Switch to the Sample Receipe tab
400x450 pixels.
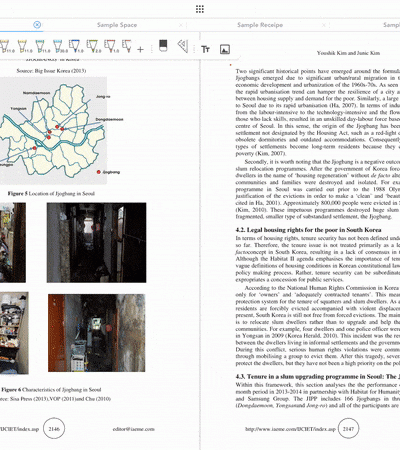(x=260, y=25)
